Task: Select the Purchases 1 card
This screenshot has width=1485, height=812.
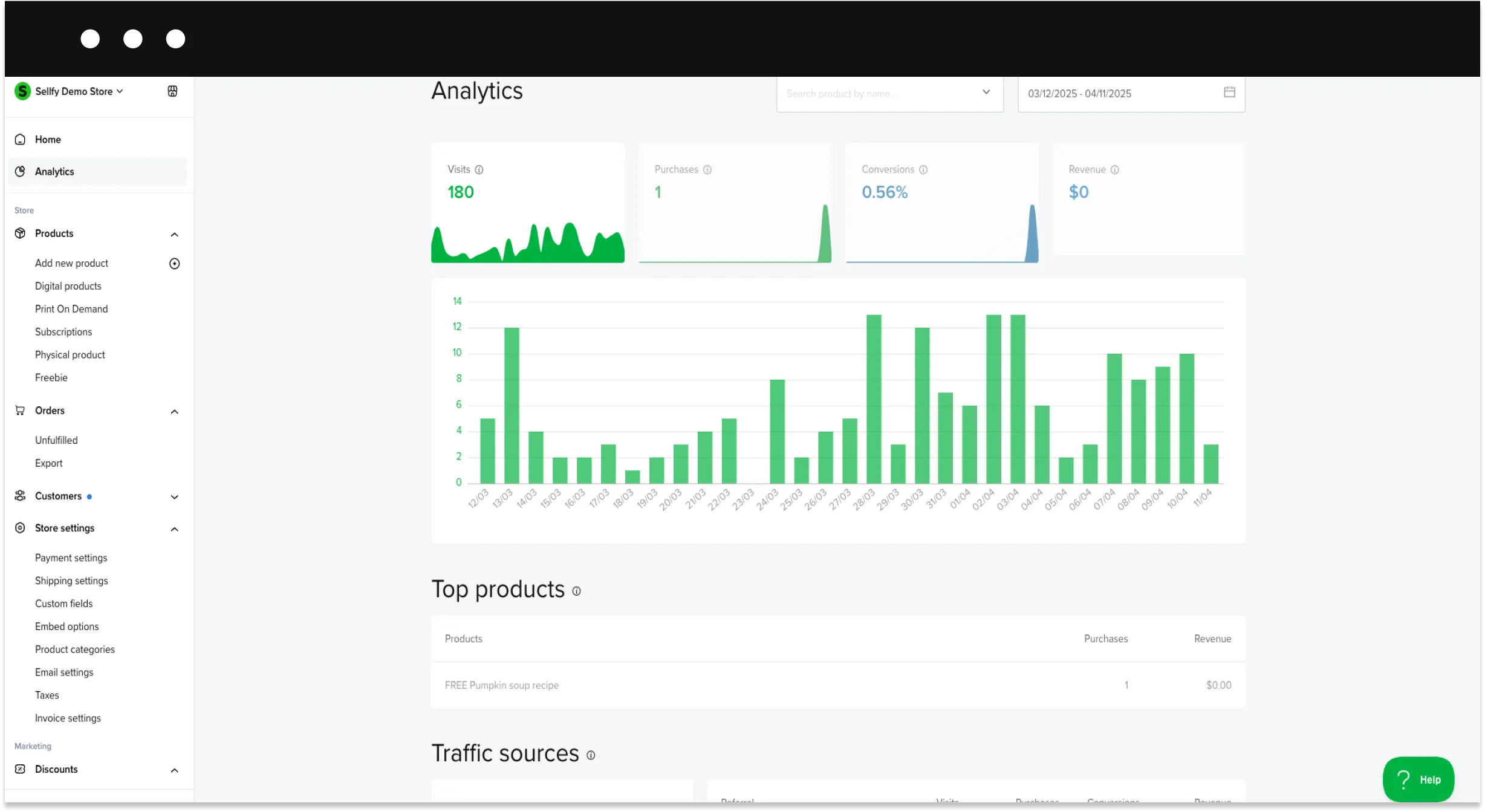Action: pyautogui.click(x=735, y=203)
